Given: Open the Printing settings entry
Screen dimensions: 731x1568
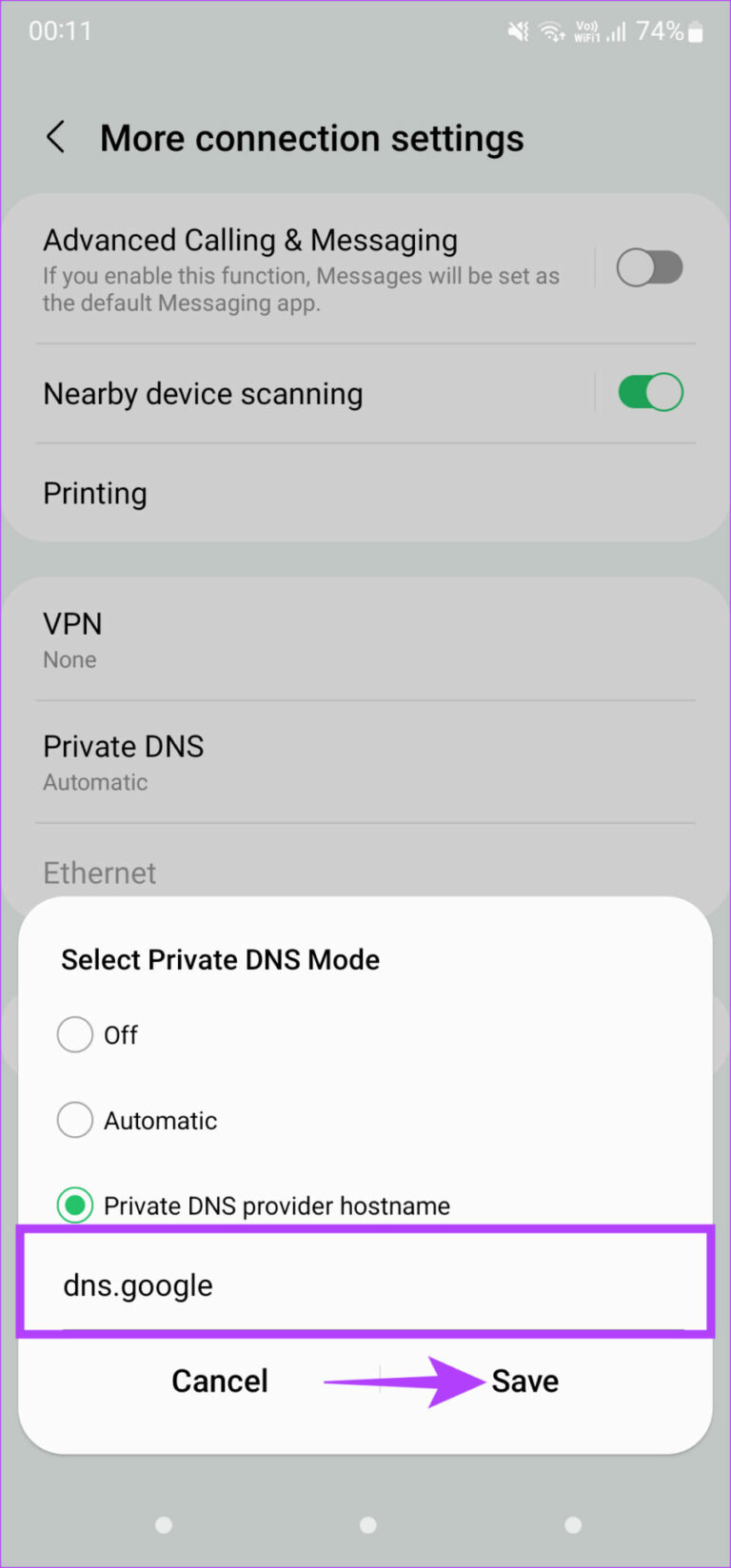Looking at the screenshot, I should [x=95, y=494].
